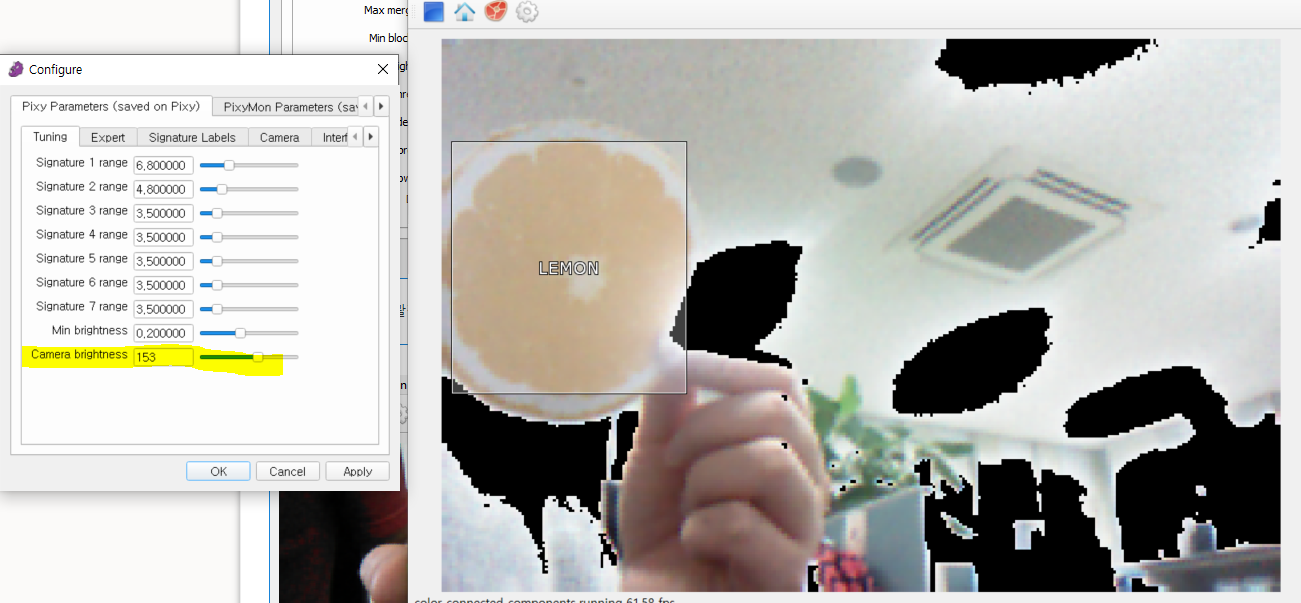Image resolution: width=1301 pixels, height=603 pixels.
Task: Click the Signature 4 range label
Action: click(x=82, y=235)
